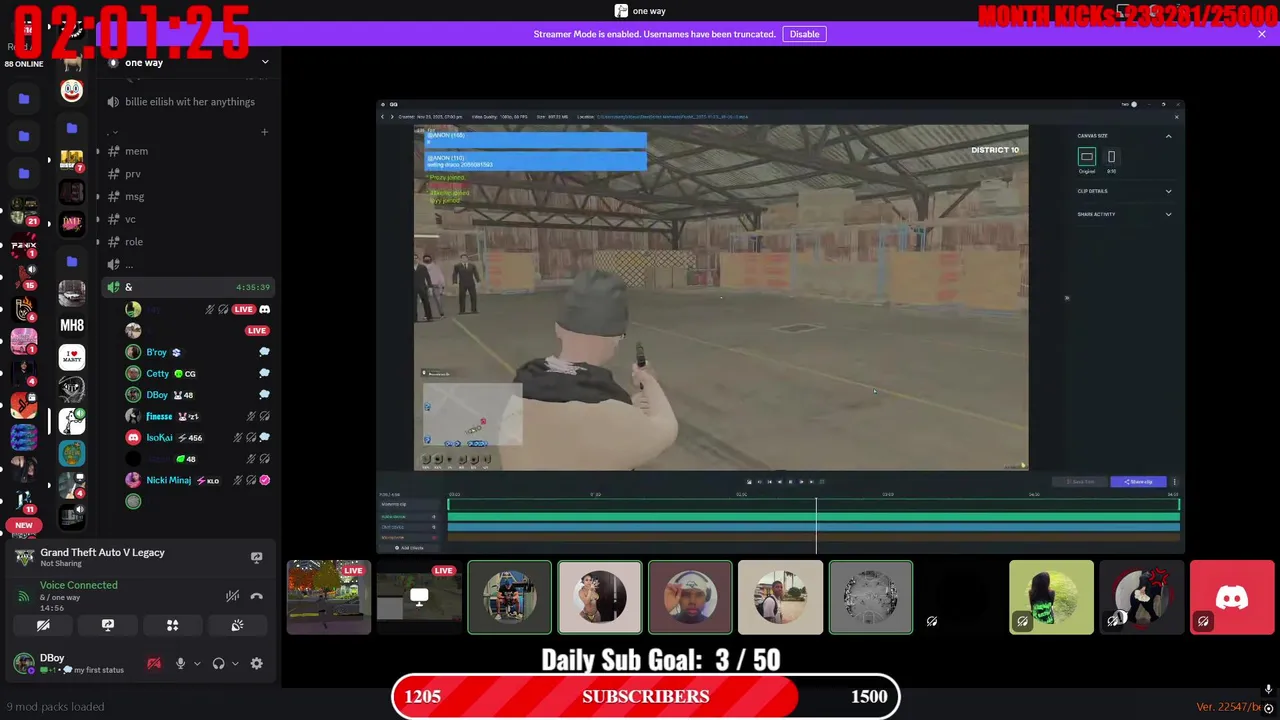
Task: Click stream-game icon beside Grand Theft Auto V
Action: 256,557
